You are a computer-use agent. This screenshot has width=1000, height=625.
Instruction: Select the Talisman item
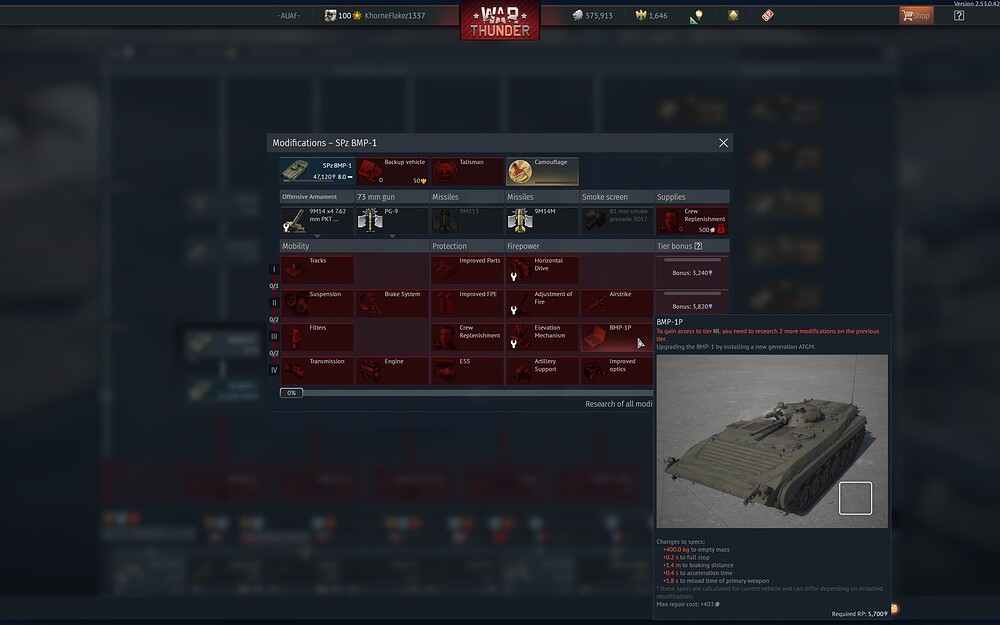pyautogui.click(x=467, y=171)
